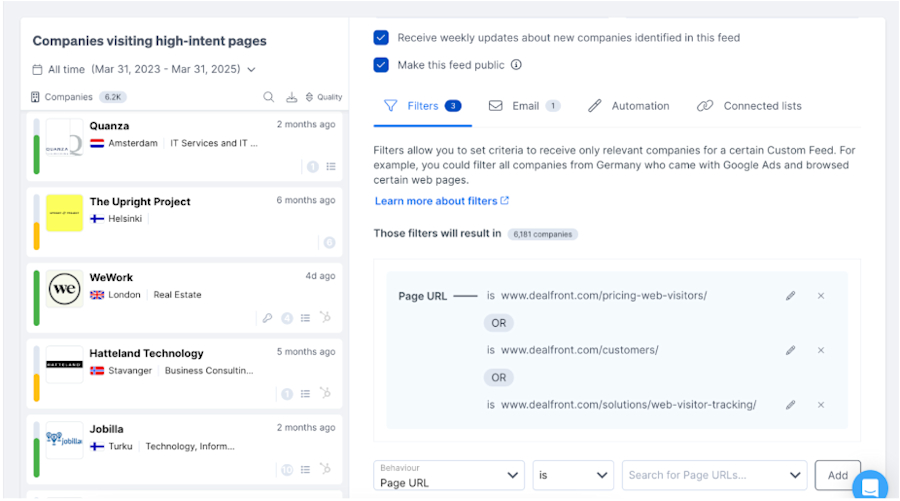Click the Jobilla logo thumbnail
Viewport: 900px width, 501px height.
tap(64, 440)
